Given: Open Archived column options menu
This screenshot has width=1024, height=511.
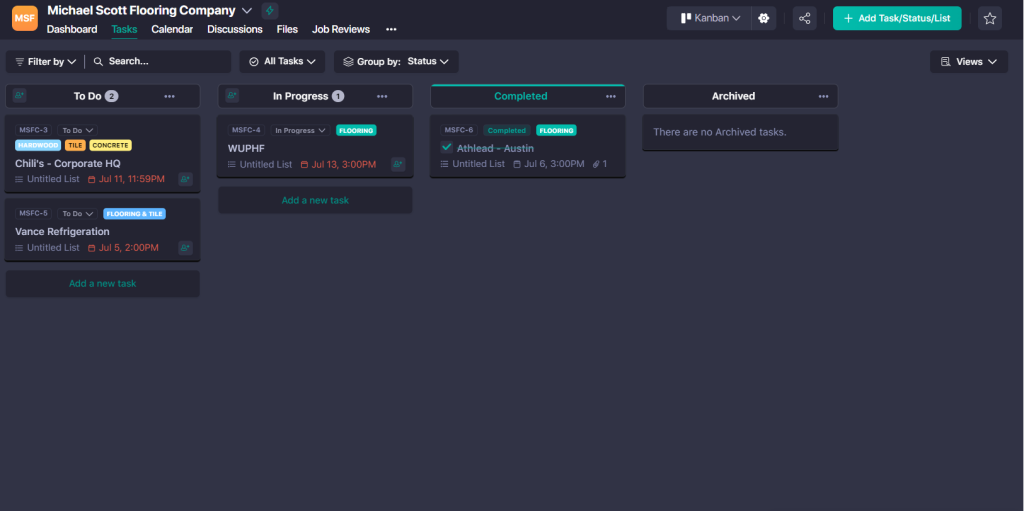Looking at the screenshot, I should 824,96.
